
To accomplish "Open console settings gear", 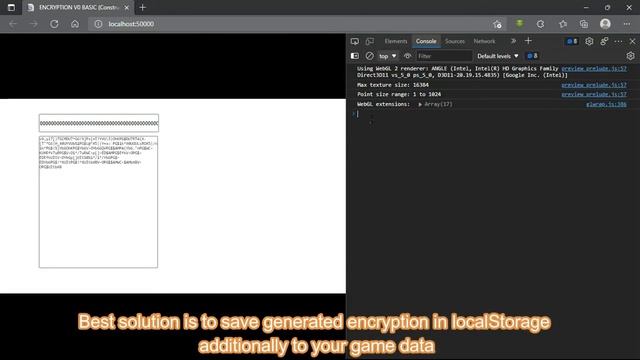I will click(631, 56).
